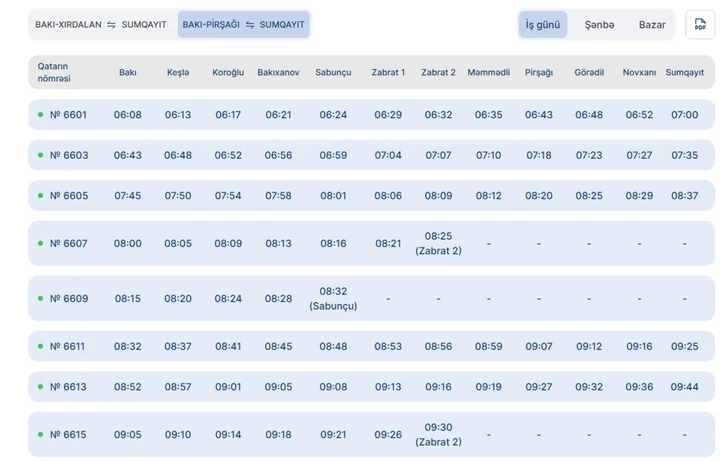The height and width of the screenshot is (462, 728).
Task: Click 08:06 Zabrat 1 time of train 6605
Action: point(388,195)
